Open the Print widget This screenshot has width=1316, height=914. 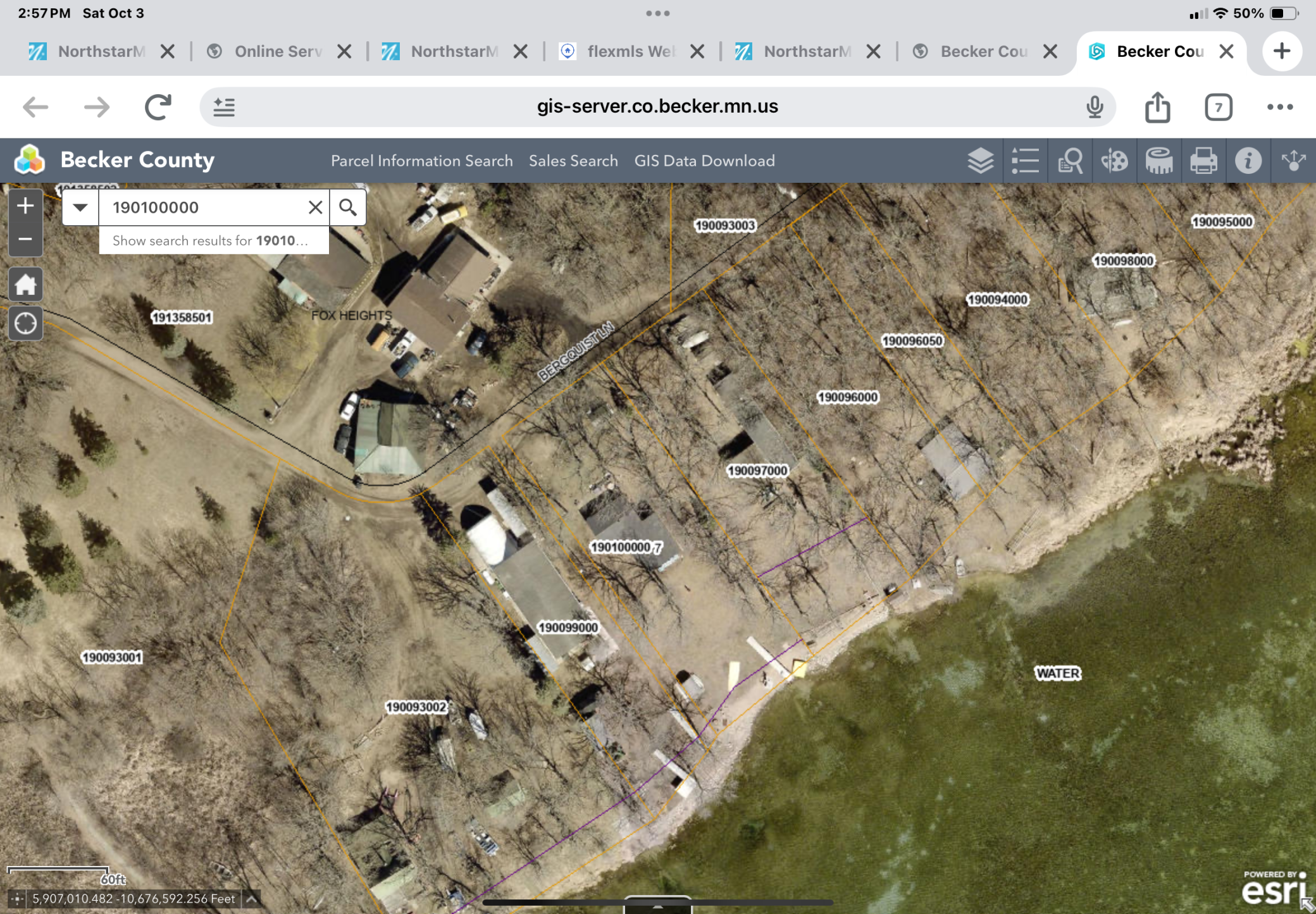click(1203, 161)
